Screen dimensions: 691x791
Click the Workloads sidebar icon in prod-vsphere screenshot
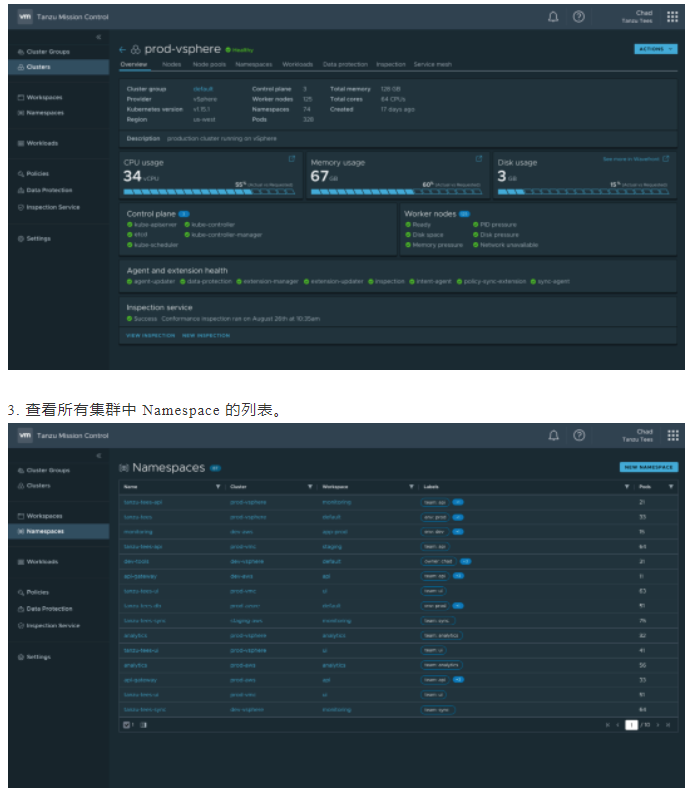21,143
